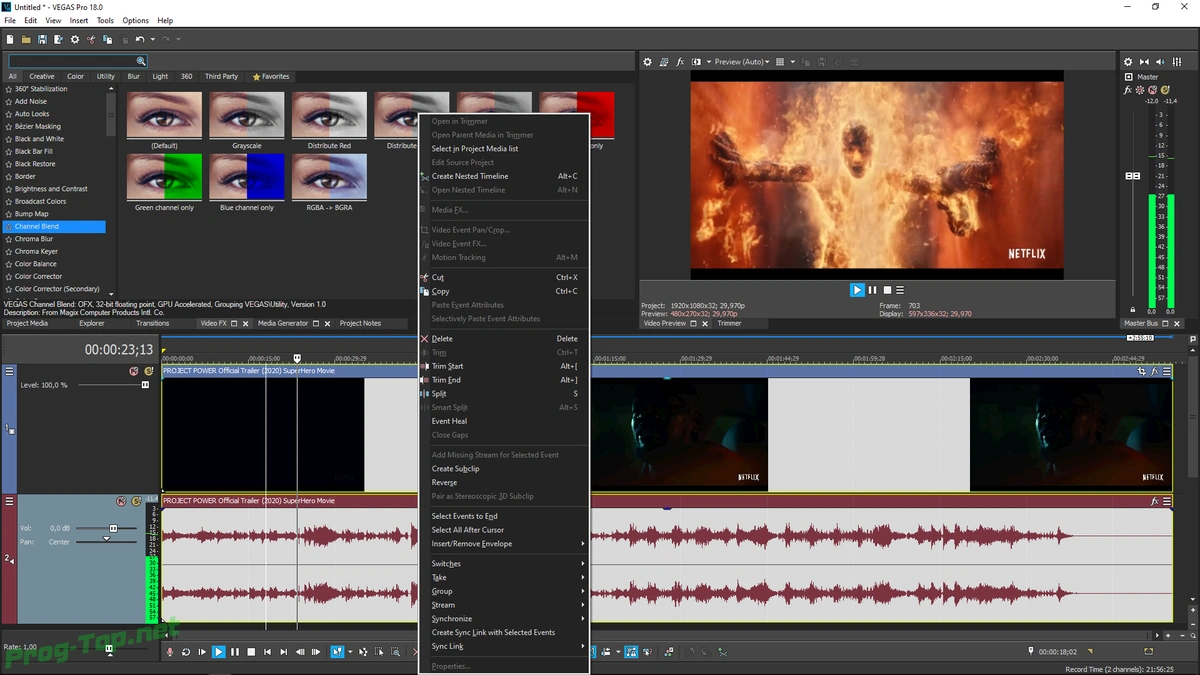Open the Overlays grid dropdown arrow in preview
The width and height of the screenshot is (1200, 675).
[x=792, y=62]
